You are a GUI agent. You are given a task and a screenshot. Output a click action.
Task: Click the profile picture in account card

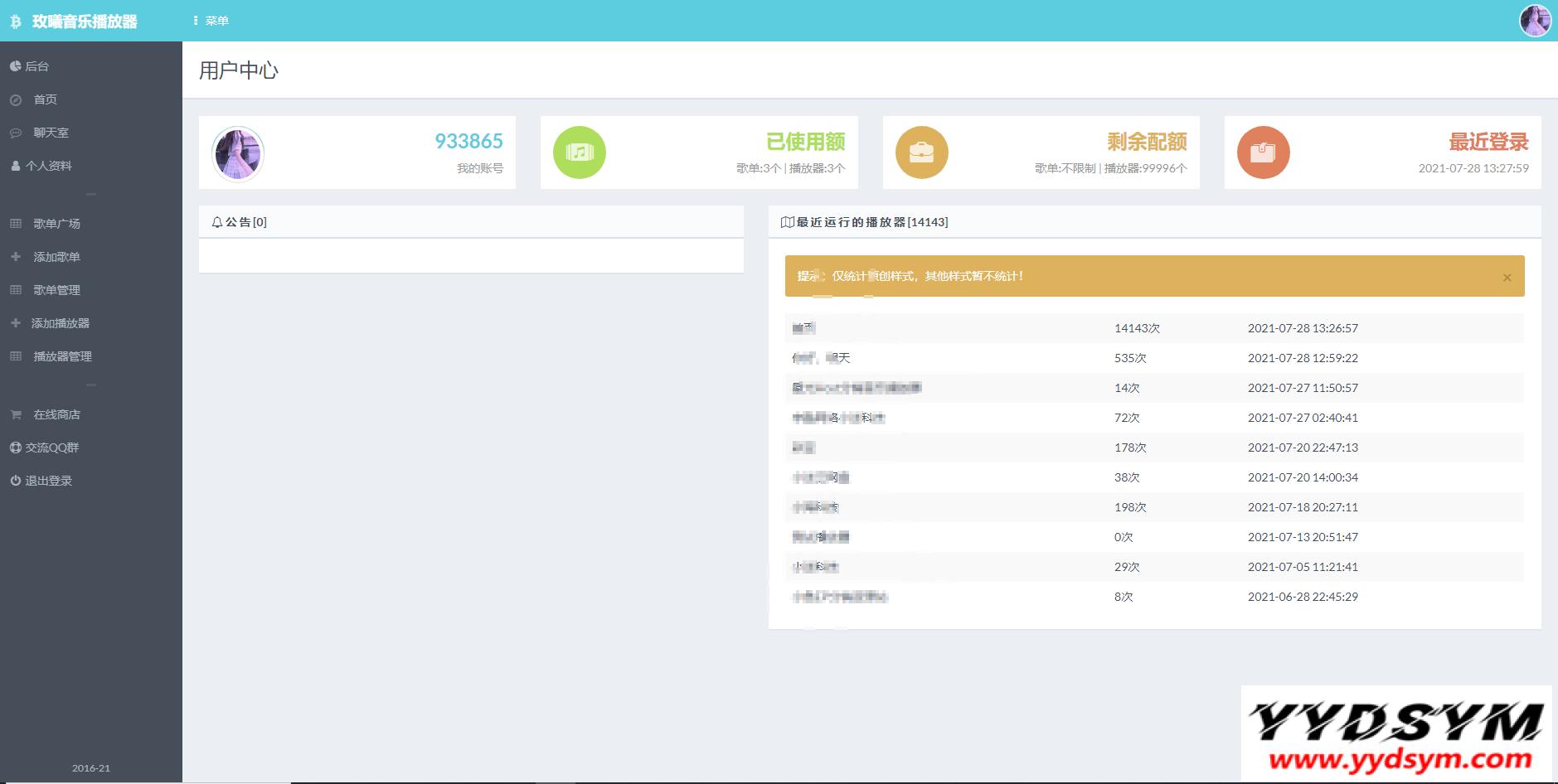(238, 153)
